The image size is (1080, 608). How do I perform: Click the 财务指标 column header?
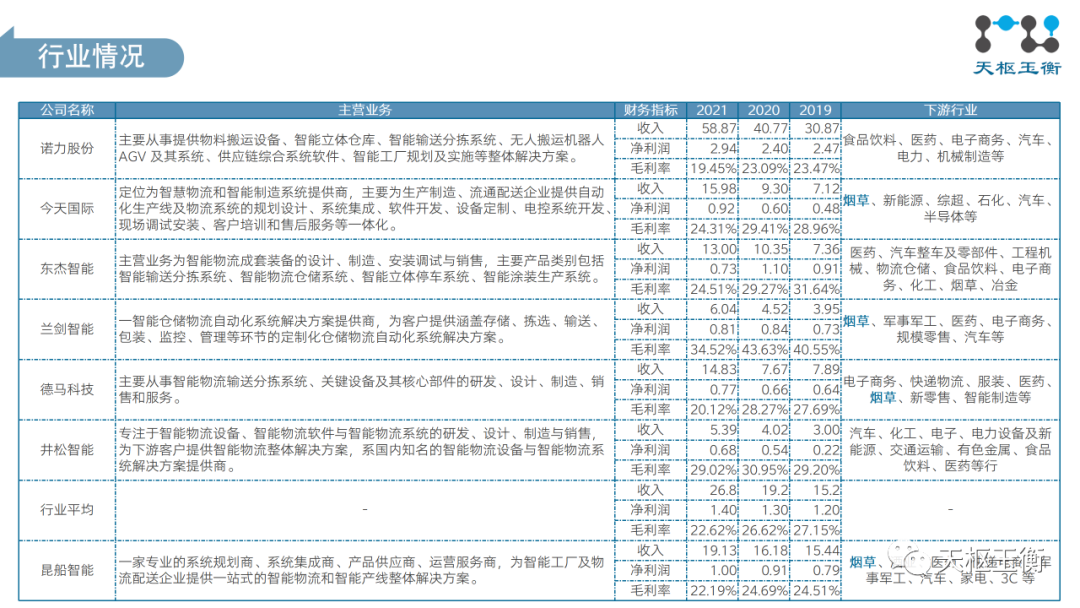pyautogui.click(x=650, y=110)
